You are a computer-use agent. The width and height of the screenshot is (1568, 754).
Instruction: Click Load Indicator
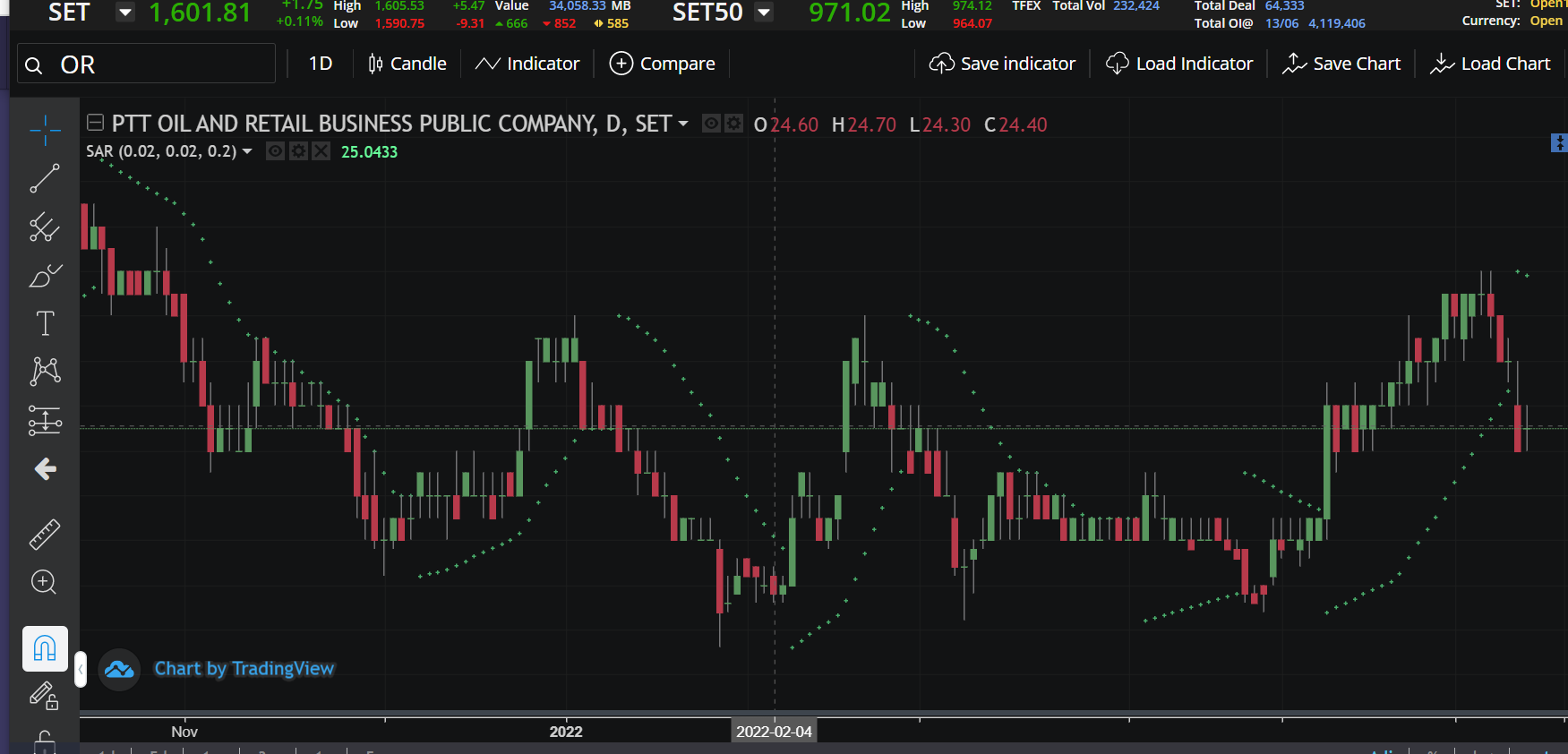point(1179,64)
